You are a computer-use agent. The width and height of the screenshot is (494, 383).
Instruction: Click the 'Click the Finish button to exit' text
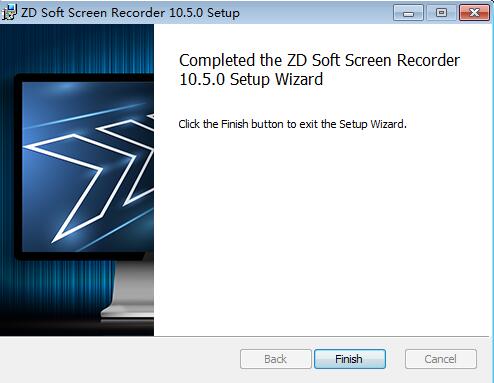[292, 124]
